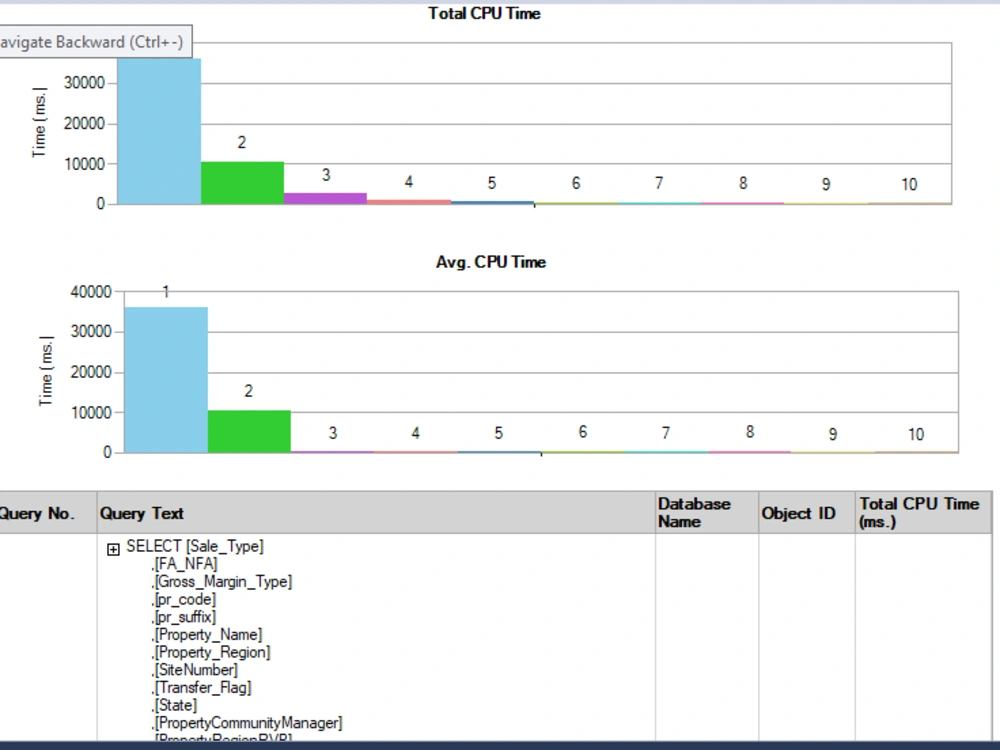Click purple bar 3 in Total CPU Time chart
This screenshot has height=750, width=1000.
325,198
